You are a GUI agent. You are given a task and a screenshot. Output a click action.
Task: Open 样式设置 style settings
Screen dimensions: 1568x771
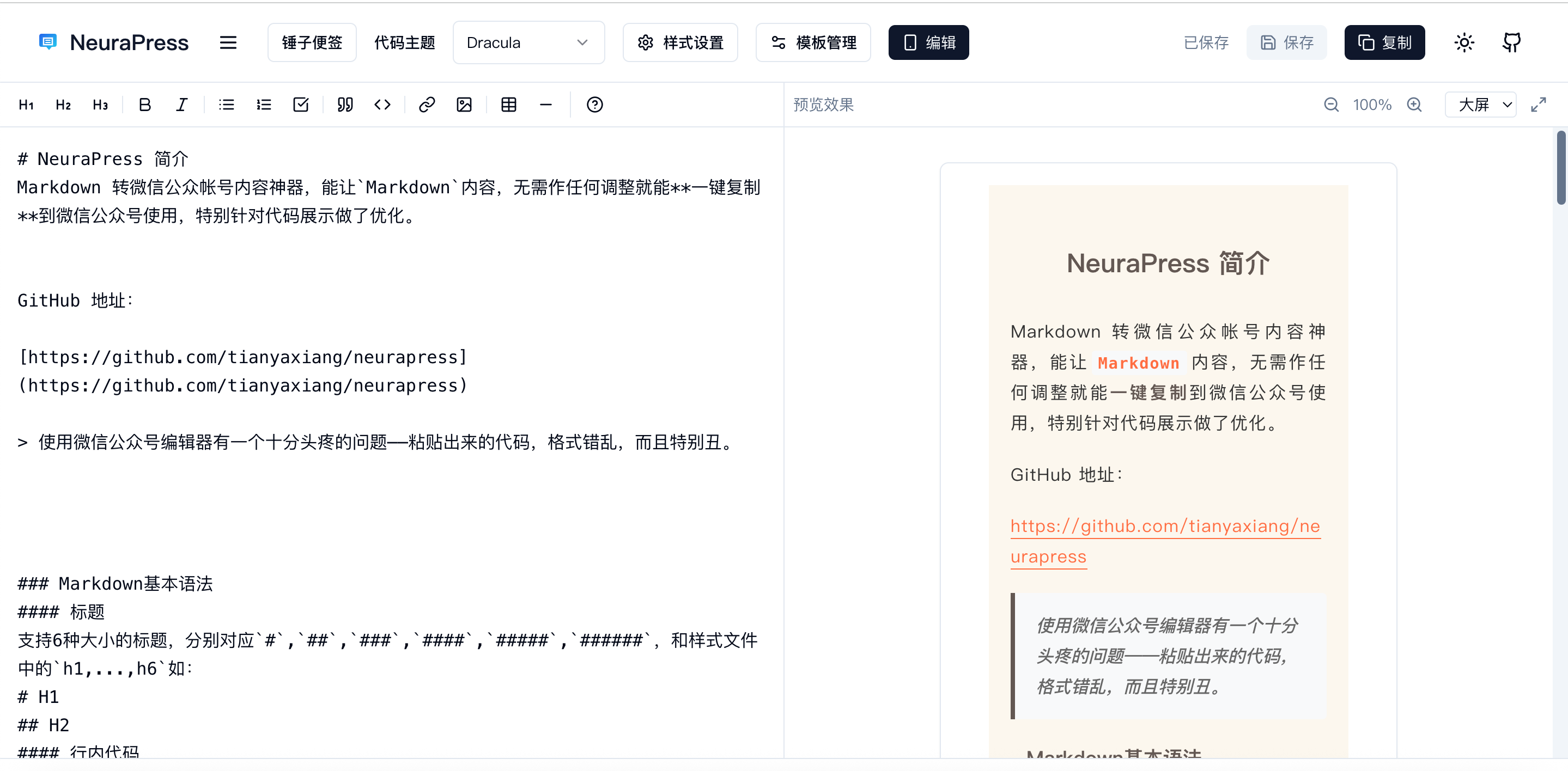[x=680, y=42]
